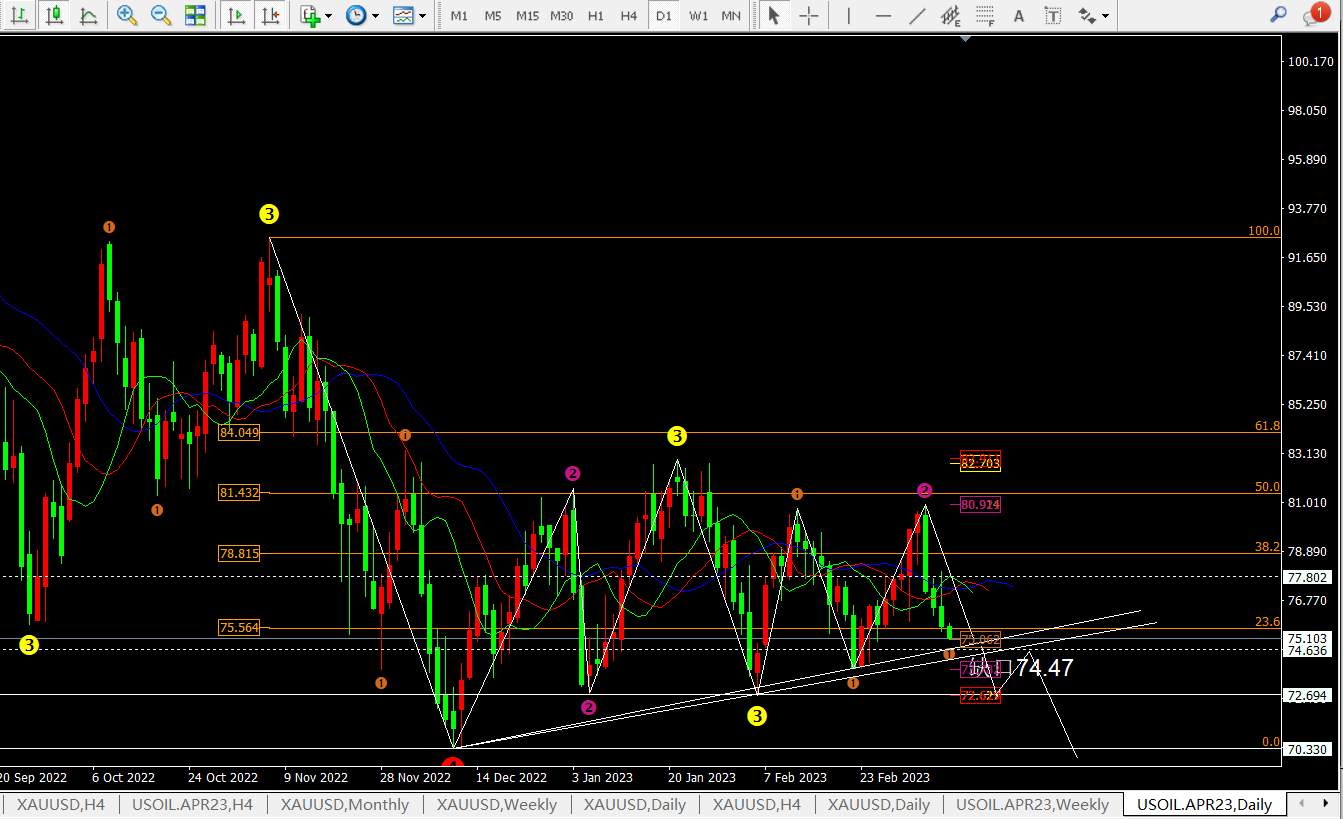The width and height of the screenshot is (1343, 819).
Task: Open the chart templates icon
Action: pos(403,15)
